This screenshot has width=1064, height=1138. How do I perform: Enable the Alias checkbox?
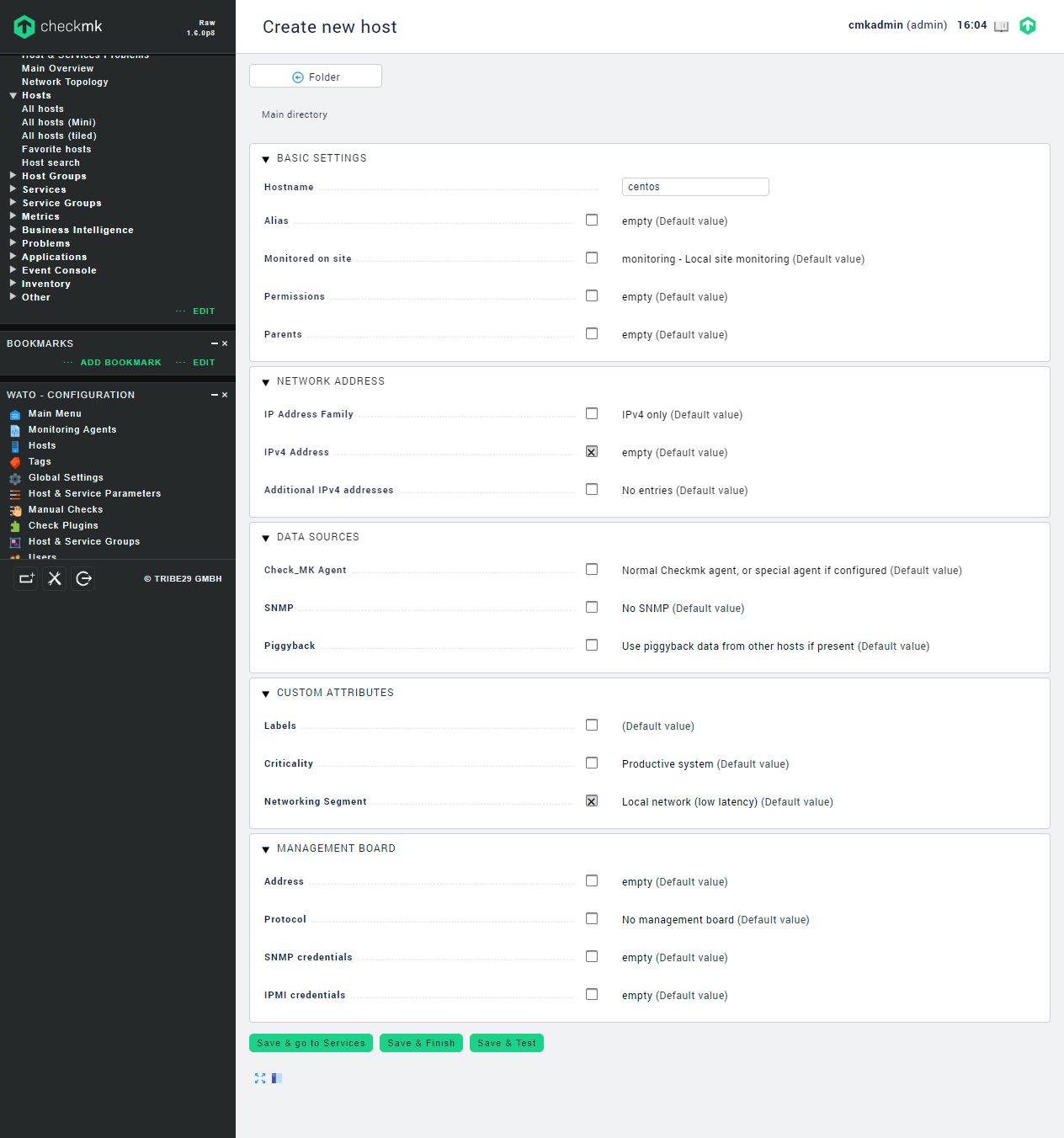pos(592,221)
